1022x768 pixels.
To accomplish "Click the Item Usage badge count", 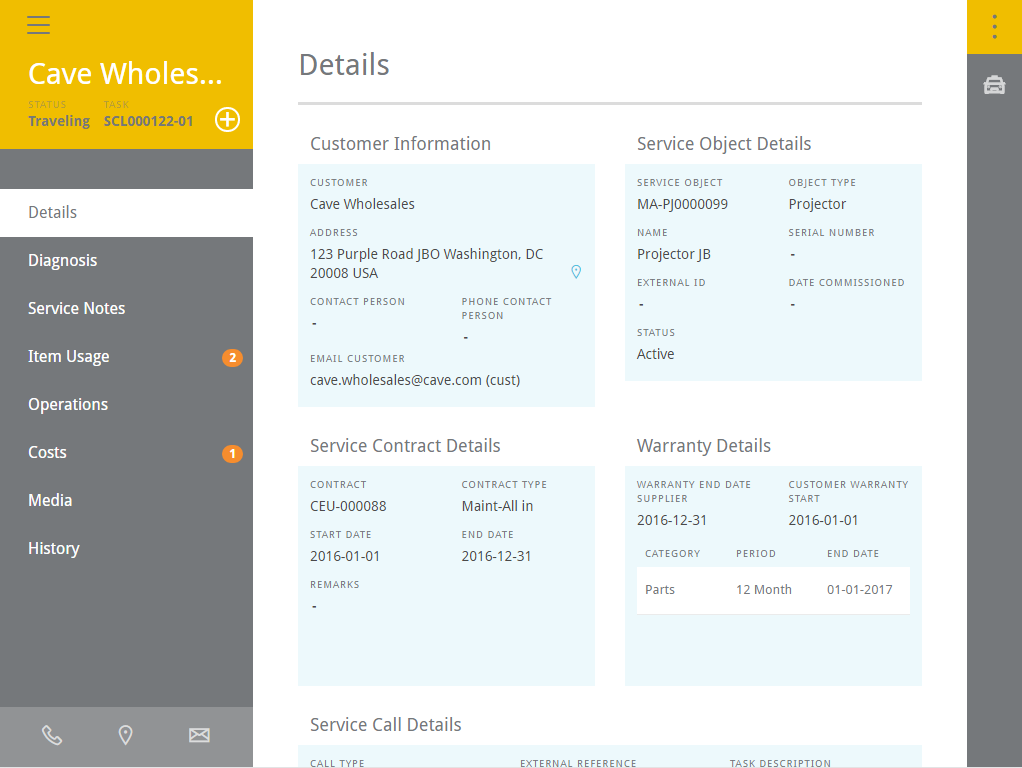I will point(232,357).
